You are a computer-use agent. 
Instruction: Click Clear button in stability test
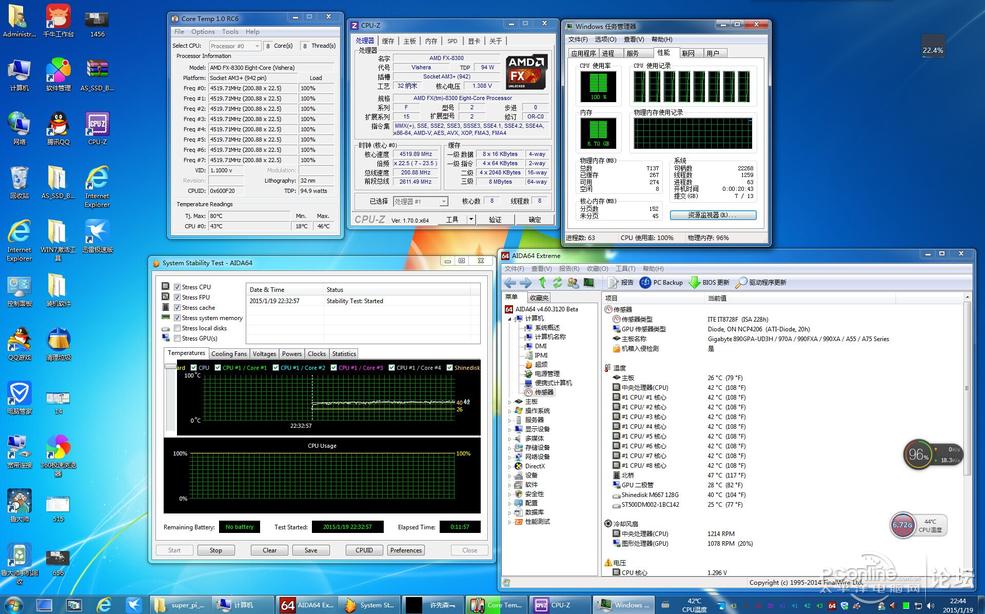269,550
